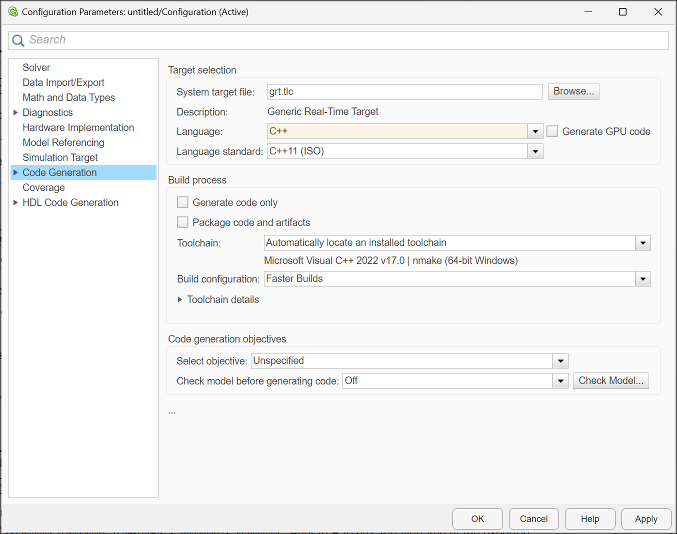Expand the Diagnostics tree node

15,113
